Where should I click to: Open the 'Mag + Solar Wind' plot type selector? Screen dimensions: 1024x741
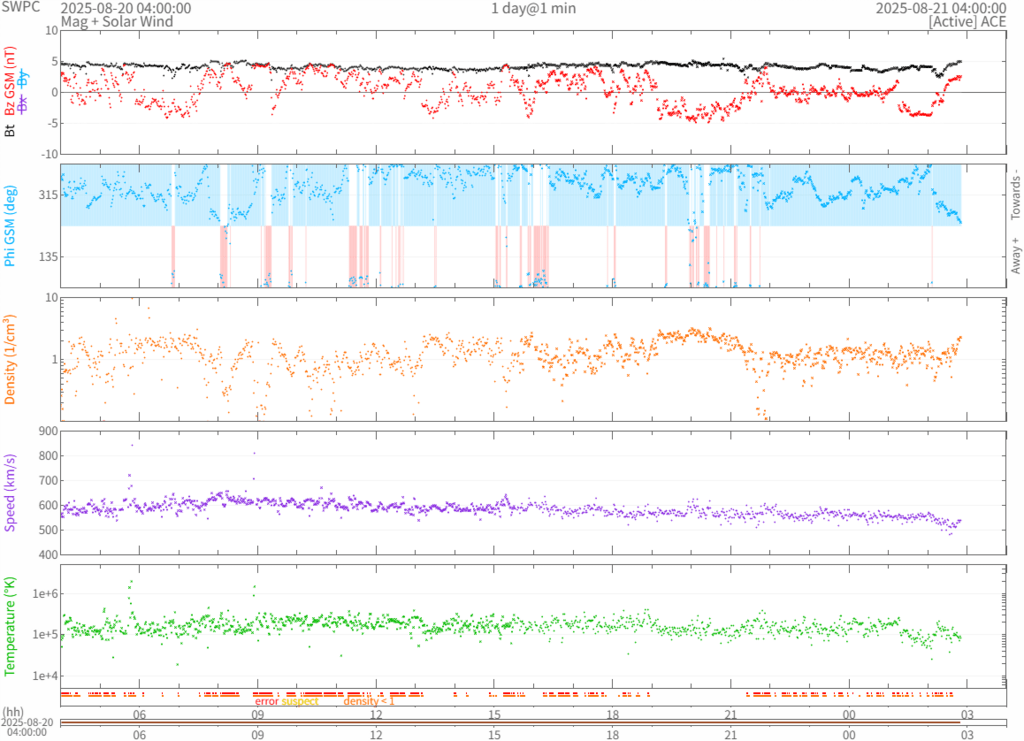(117, 21)
